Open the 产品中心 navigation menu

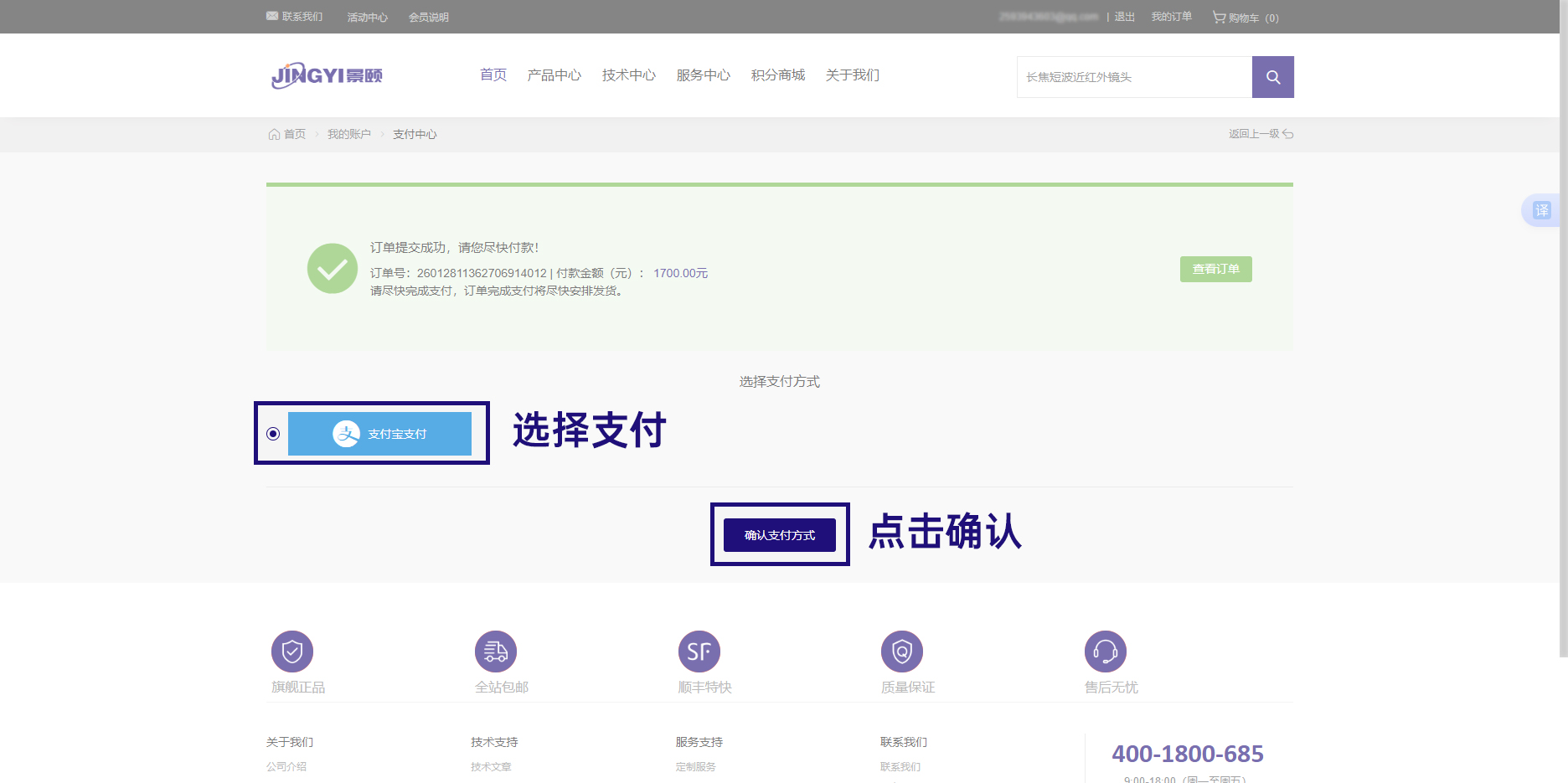[x=554, y=75]
